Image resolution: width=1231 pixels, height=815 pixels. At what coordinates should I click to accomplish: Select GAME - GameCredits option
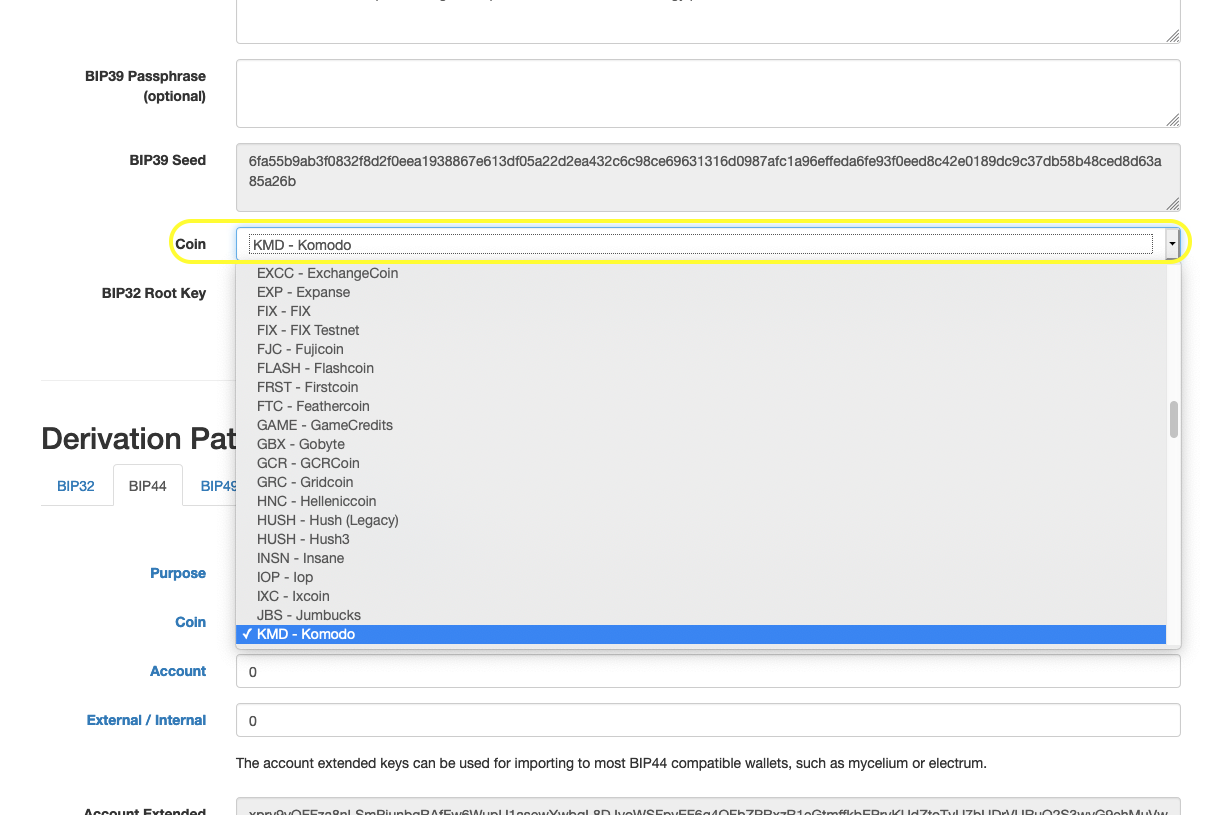[701, 425]
